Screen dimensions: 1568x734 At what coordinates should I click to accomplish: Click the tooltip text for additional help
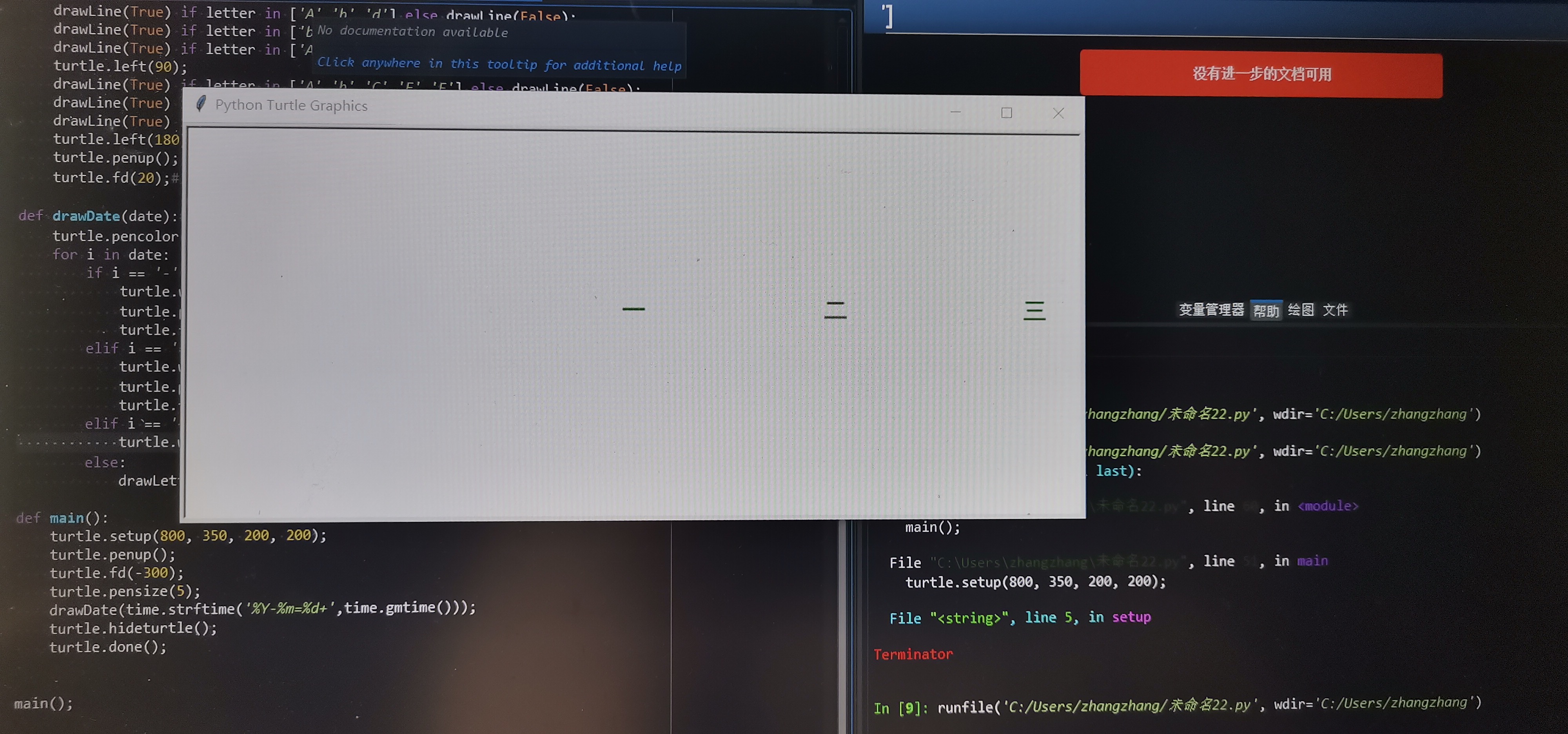[499, 64]
